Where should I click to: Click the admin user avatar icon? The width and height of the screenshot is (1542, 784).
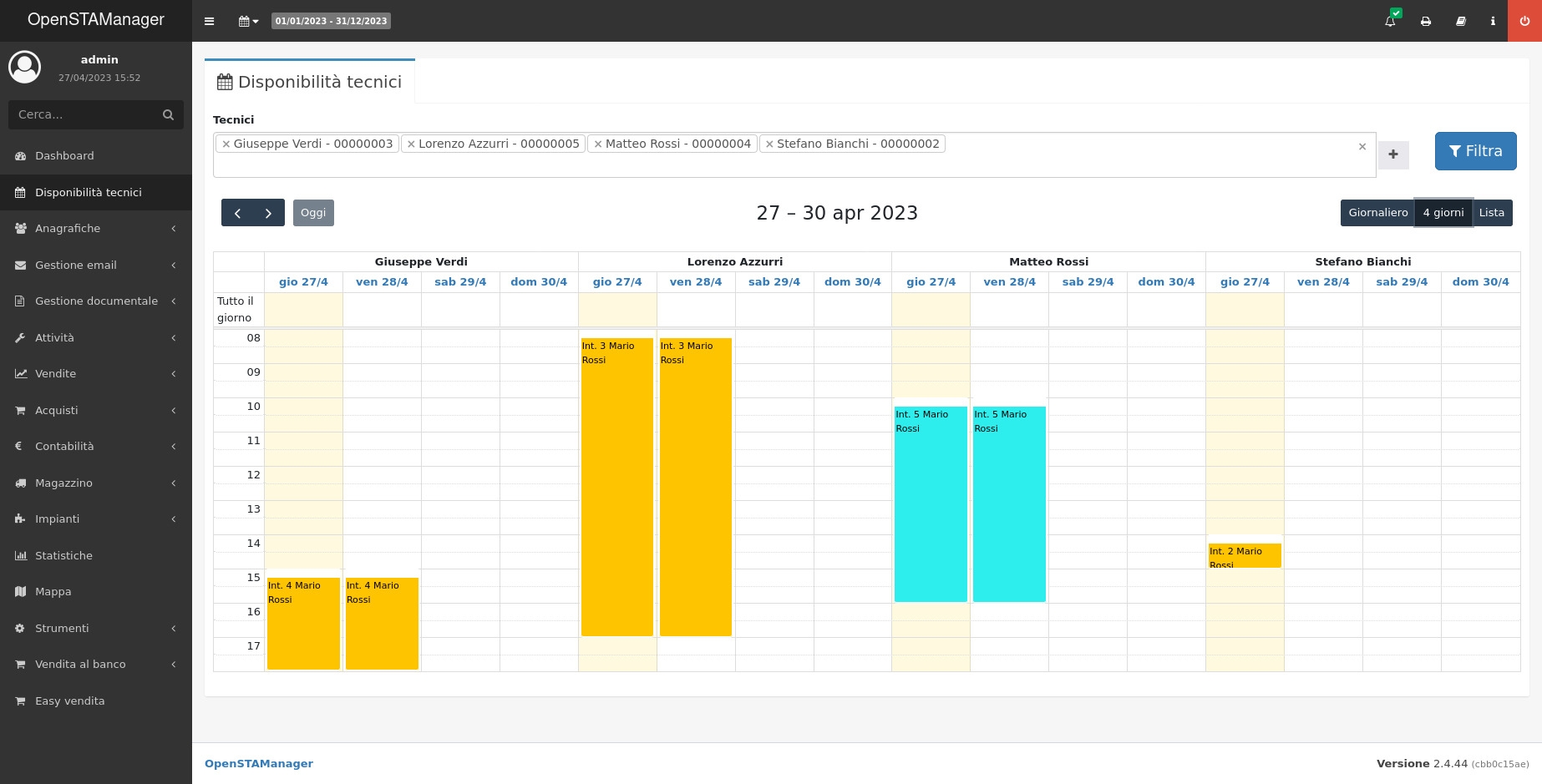25,67
